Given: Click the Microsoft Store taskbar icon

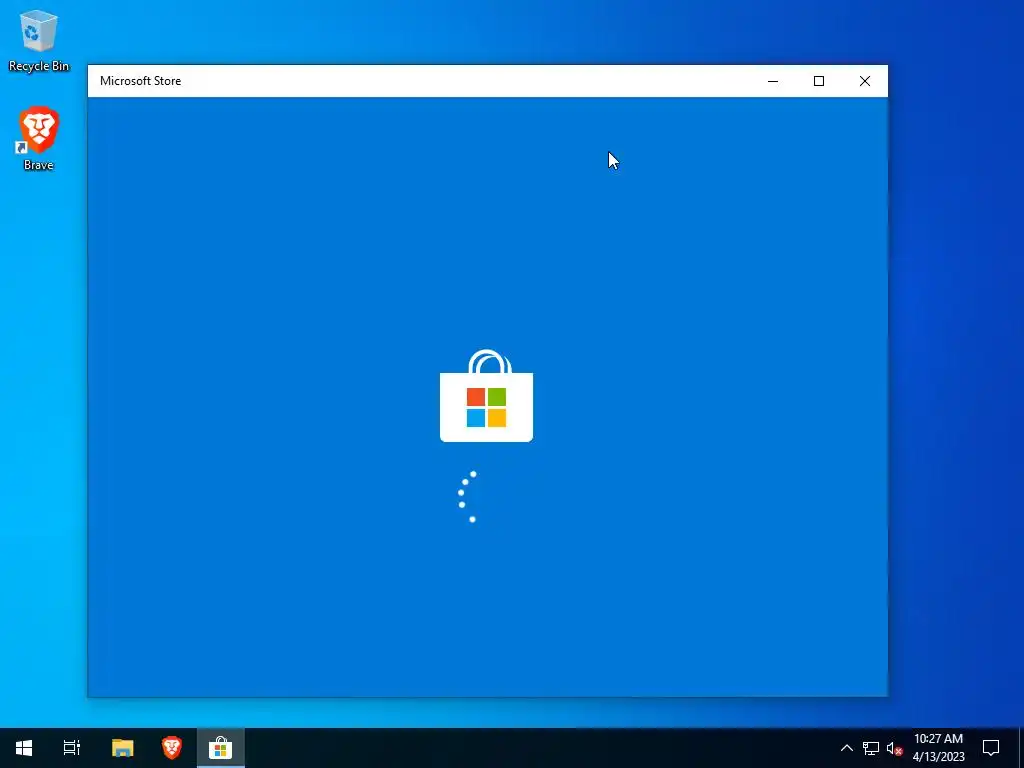Looking at the screenshot, I should pyautogui.click(x=221, y=748).
